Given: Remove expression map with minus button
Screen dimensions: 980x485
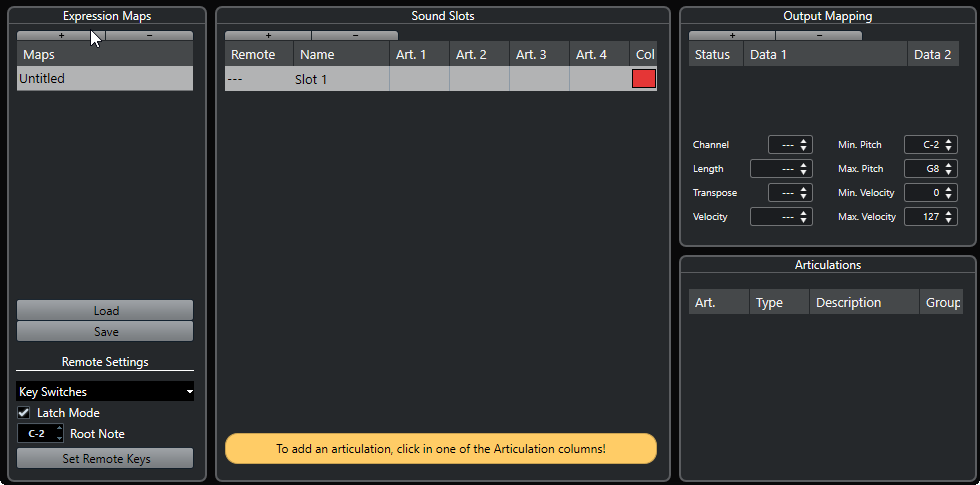Looking at the screenshot, I should pos(149,35).
